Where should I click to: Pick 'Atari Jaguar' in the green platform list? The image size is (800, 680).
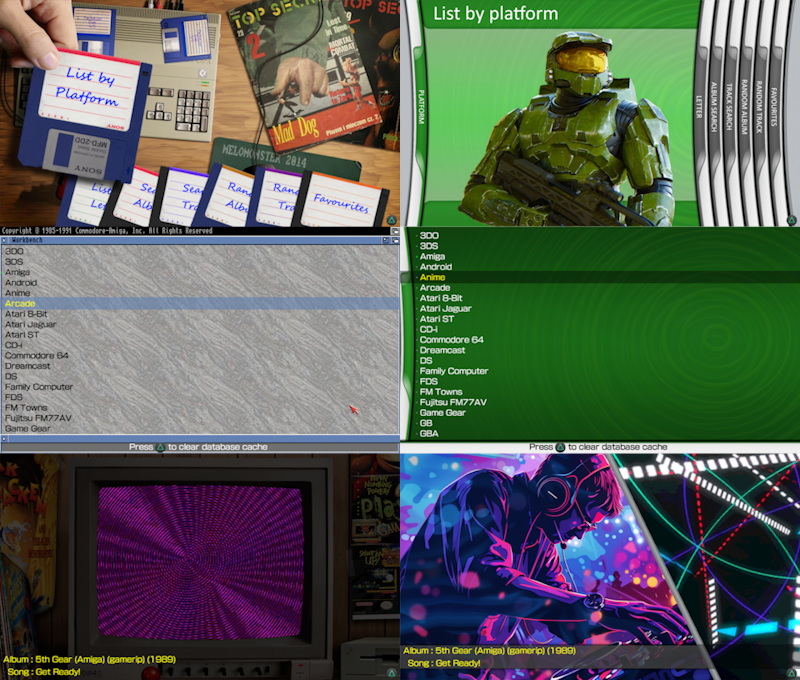coord(445,309)
